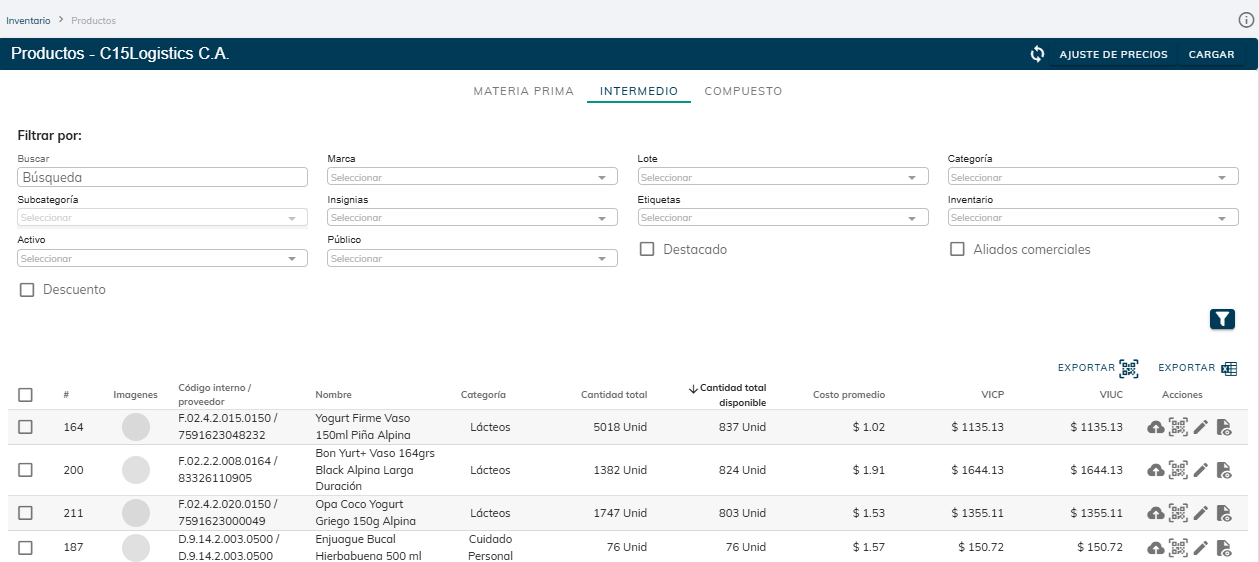The height and width of the screenshot is (562, 1259).
Task: Select the row checkbox for product 164
Action: pyautogui.click(x=26, y=427)
